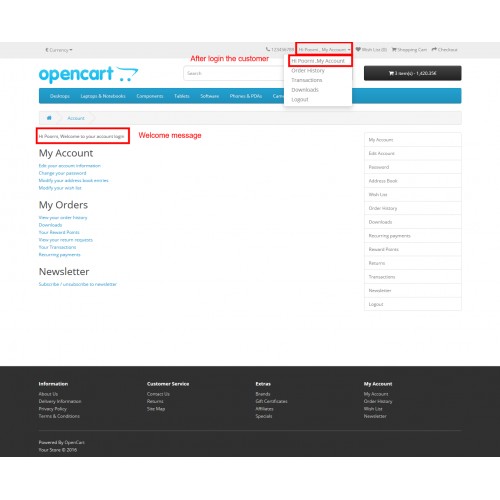Click the Checkout arrow icon
Screen dimensions: 500x500
(434, 49)
